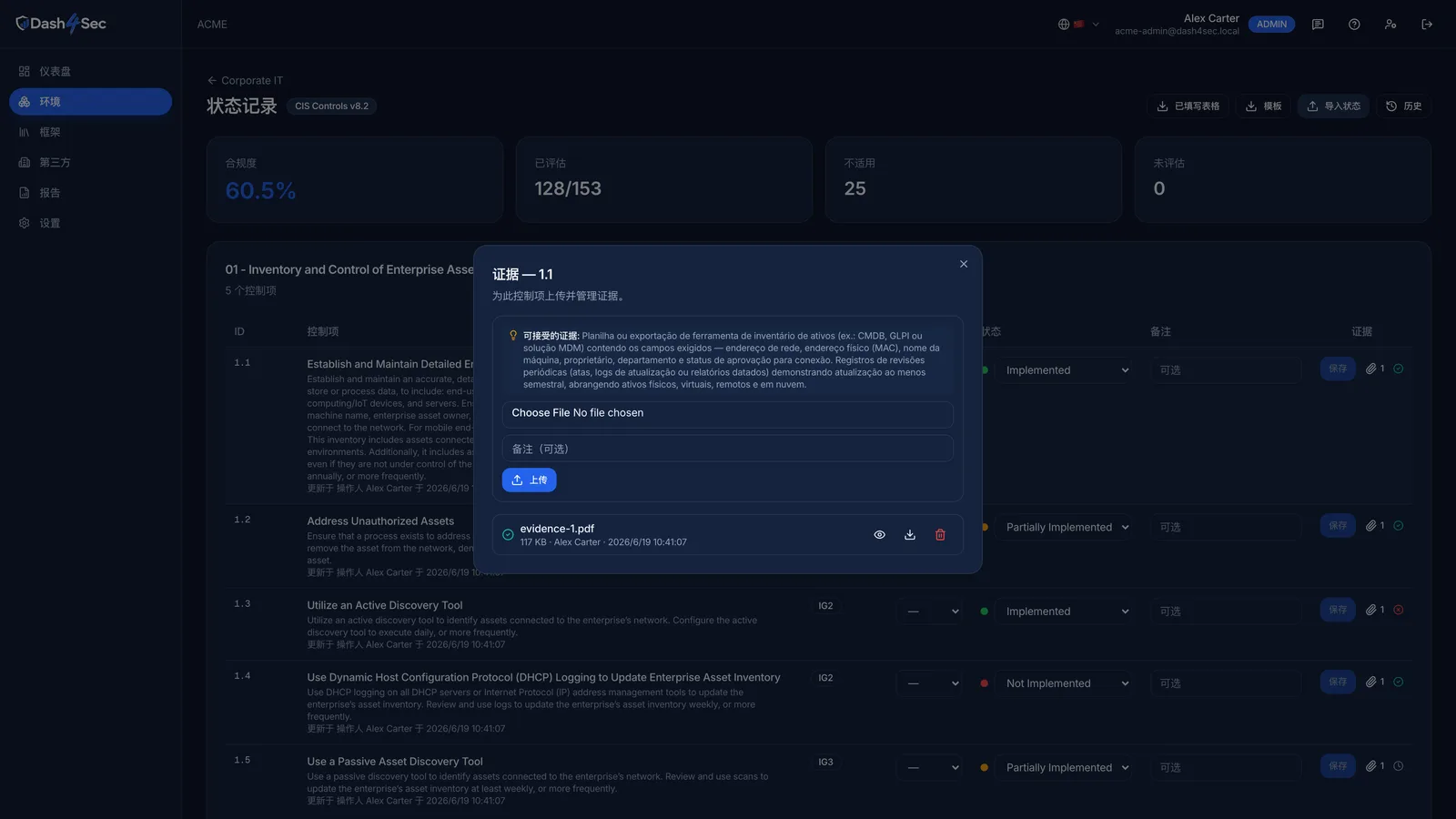Click the CIS Controls v8.2 badge
The width and height of the screenshot is (1456, 819).
coord(332,106)
